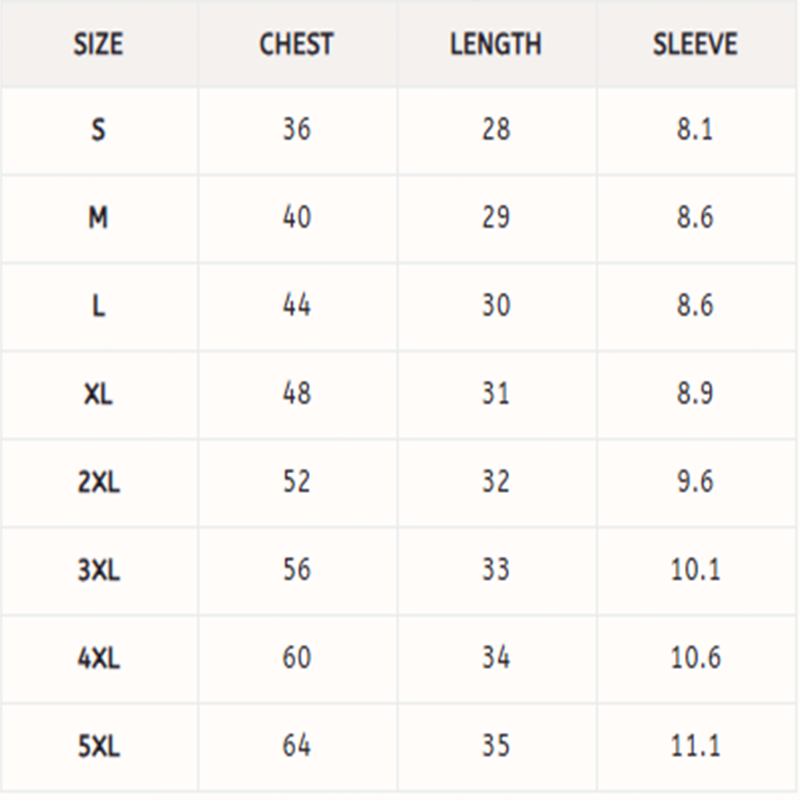The height and width of the screenshot is (800, 800).
Task: Click the XL size row label
Action: (98, 394)
